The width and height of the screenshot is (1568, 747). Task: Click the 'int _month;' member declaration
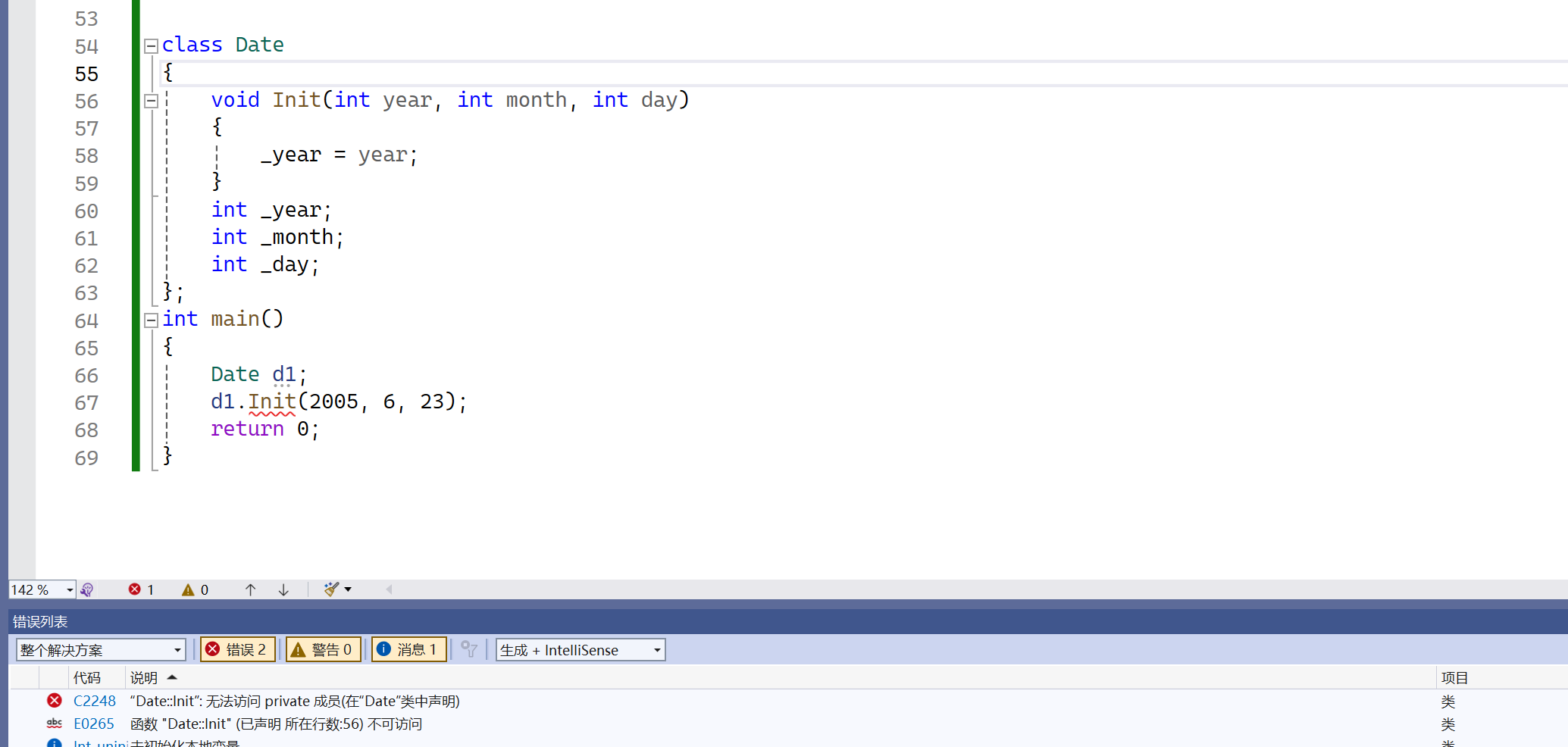click(277, 237)
